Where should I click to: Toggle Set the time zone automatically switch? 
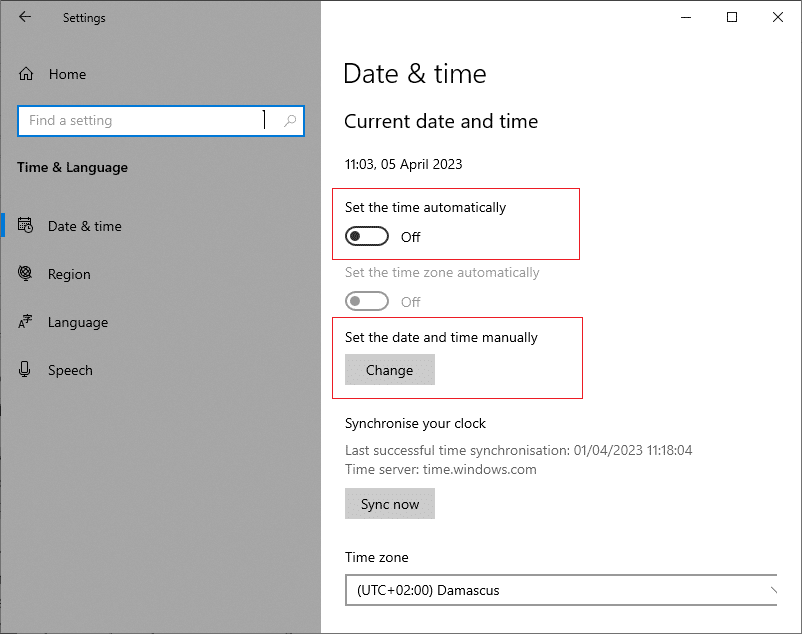pos(366,302)
